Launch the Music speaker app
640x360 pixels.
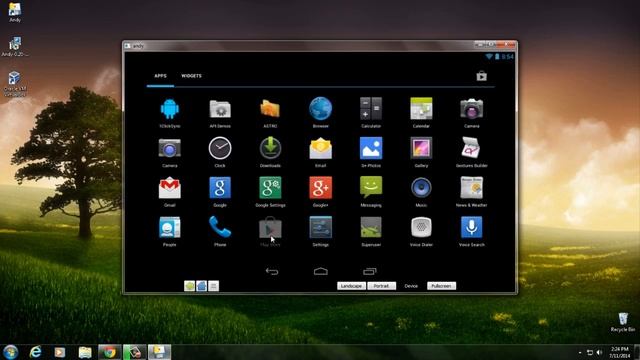tap(421, 188)
